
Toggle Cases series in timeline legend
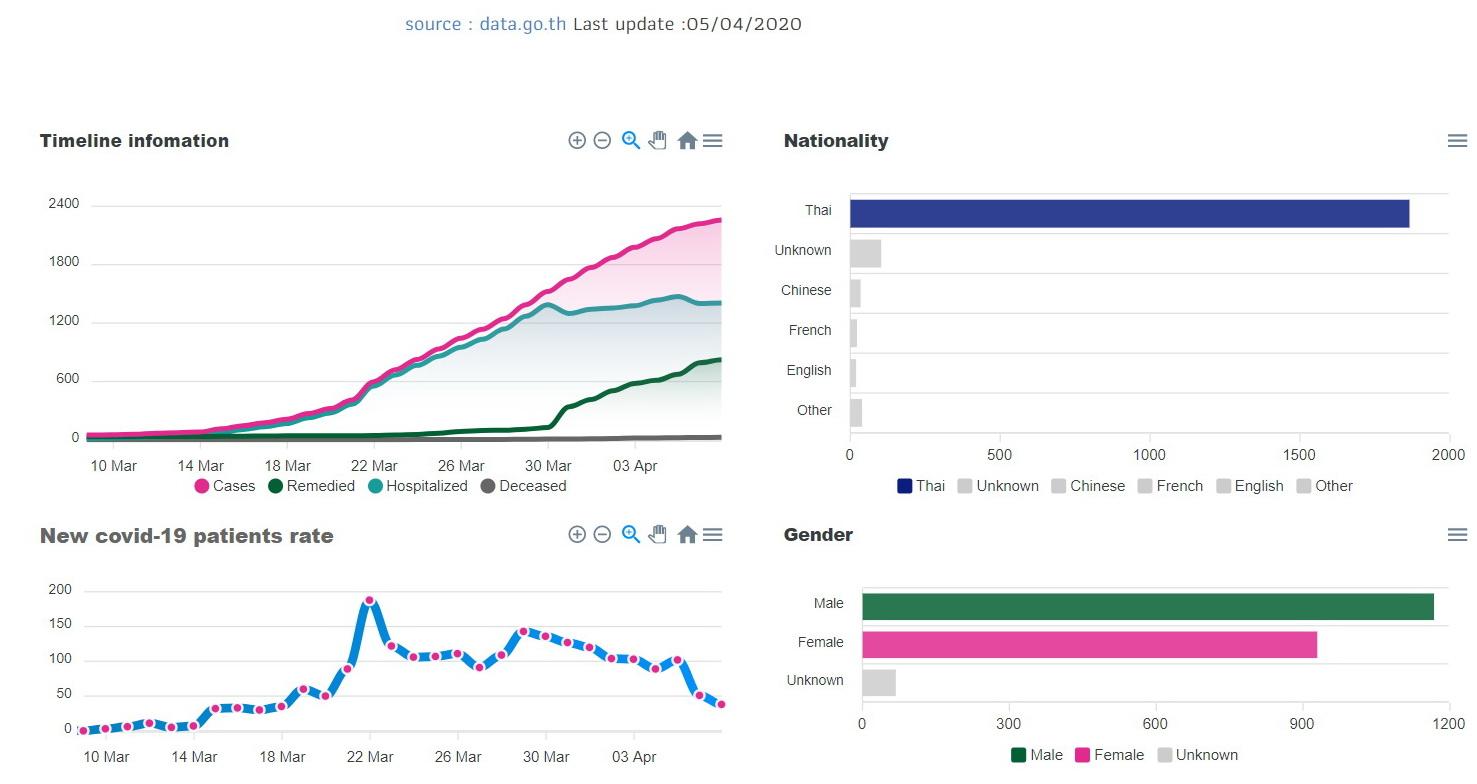[226, 486]
